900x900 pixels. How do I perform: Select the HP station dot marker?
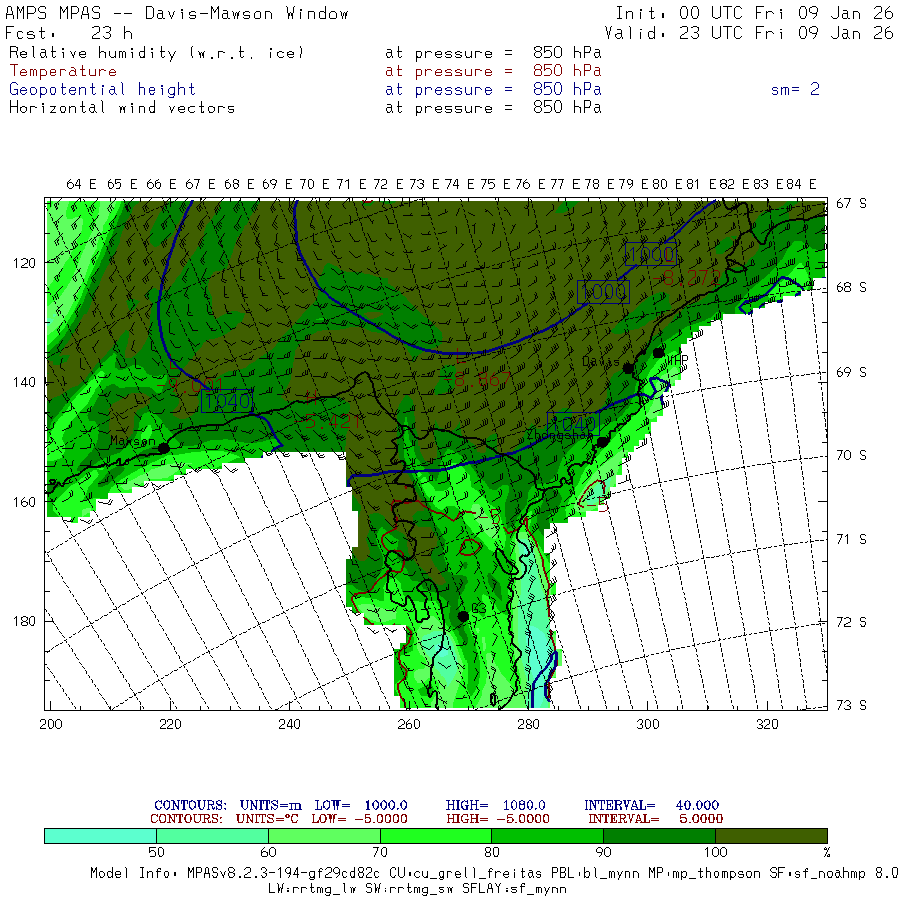(658, 353)
